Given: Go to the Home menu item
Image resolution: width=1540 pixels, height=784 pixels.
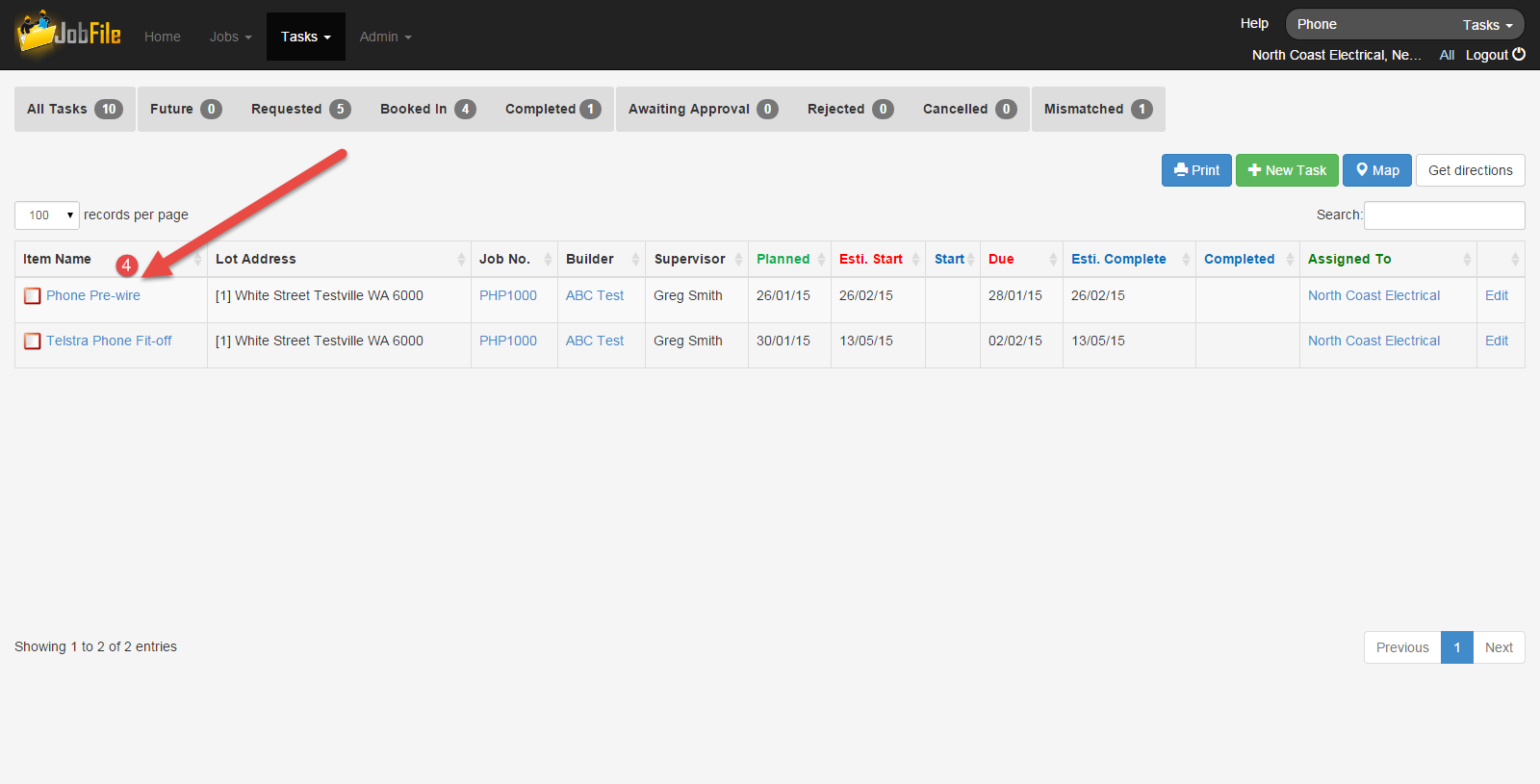Looking at the screenshot, I should [x=163, y=37].
